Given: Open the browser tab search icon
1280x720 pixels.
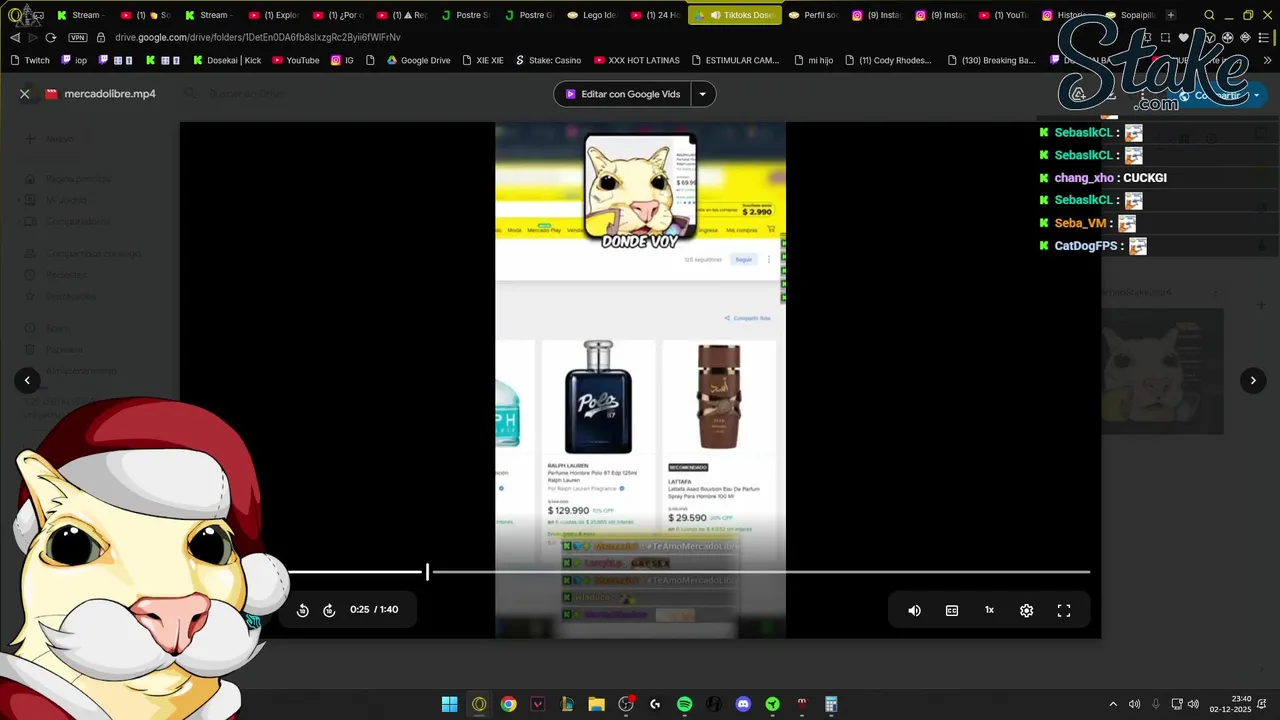Looking at the screenshot, I should [1209, 15].
